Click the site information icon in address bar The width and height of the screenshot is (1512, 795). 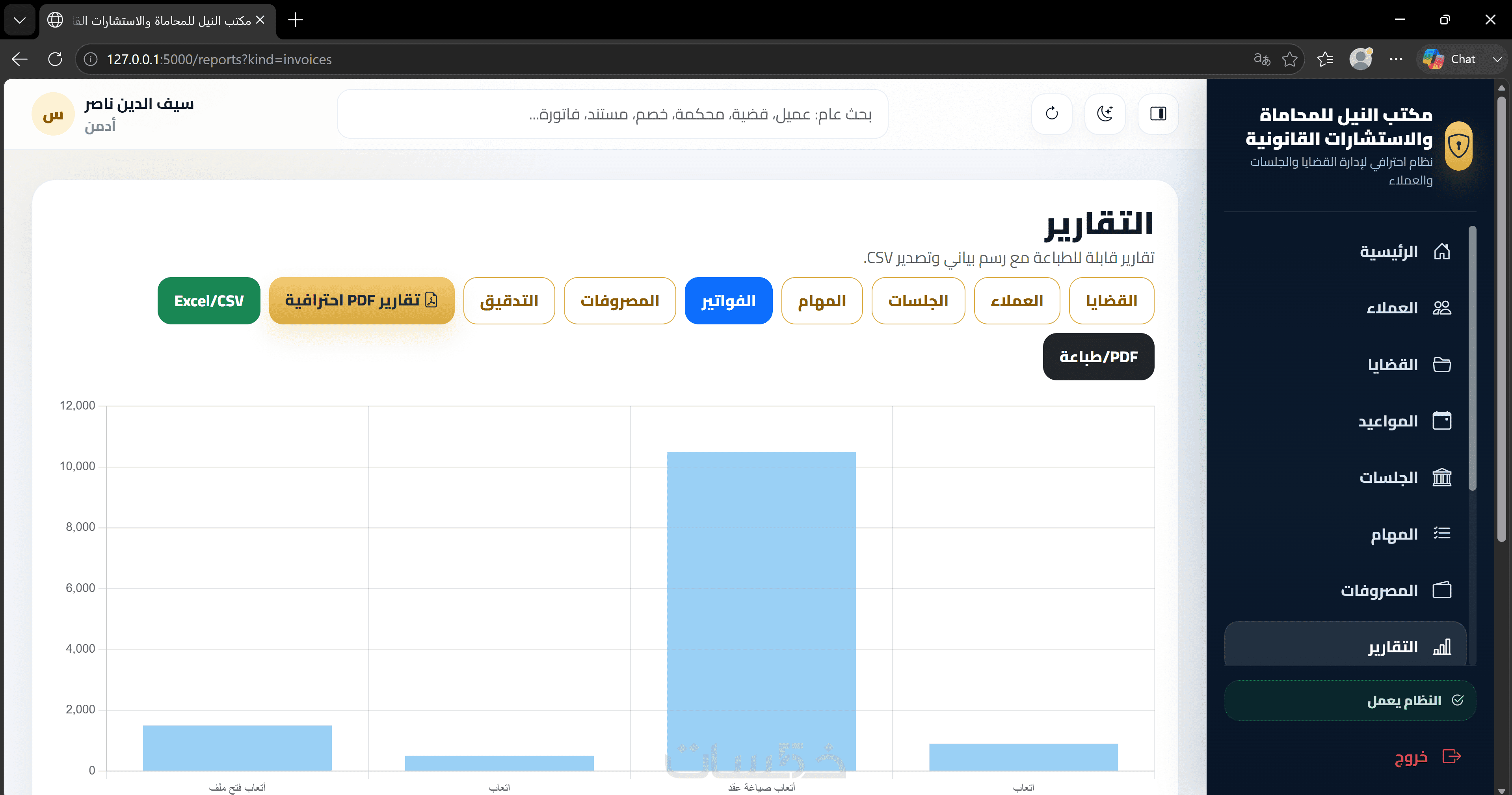pyautogui.click(x=90, y=59)
